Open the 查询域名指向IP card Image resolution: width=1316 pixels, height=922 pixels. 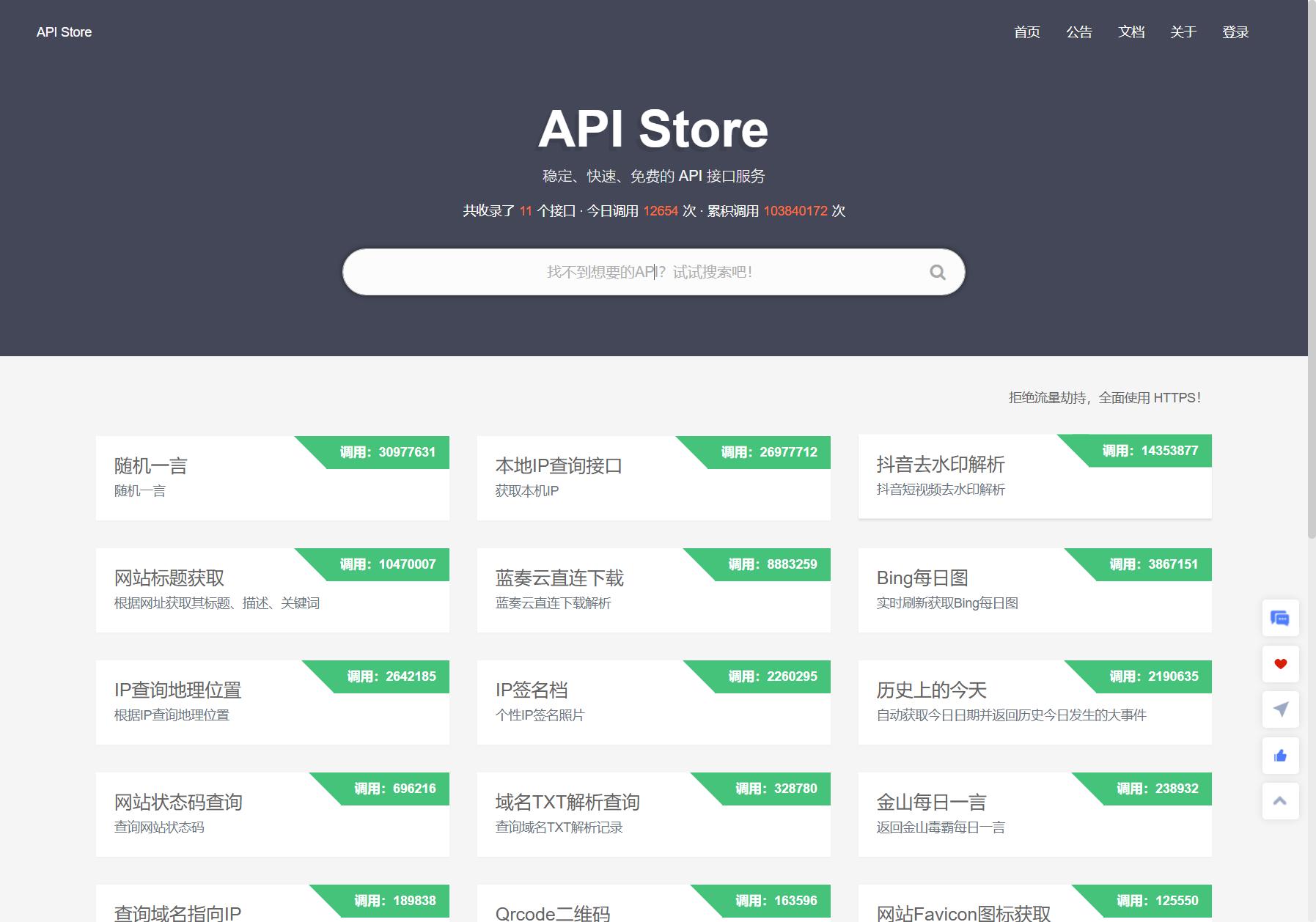[273, 903]
